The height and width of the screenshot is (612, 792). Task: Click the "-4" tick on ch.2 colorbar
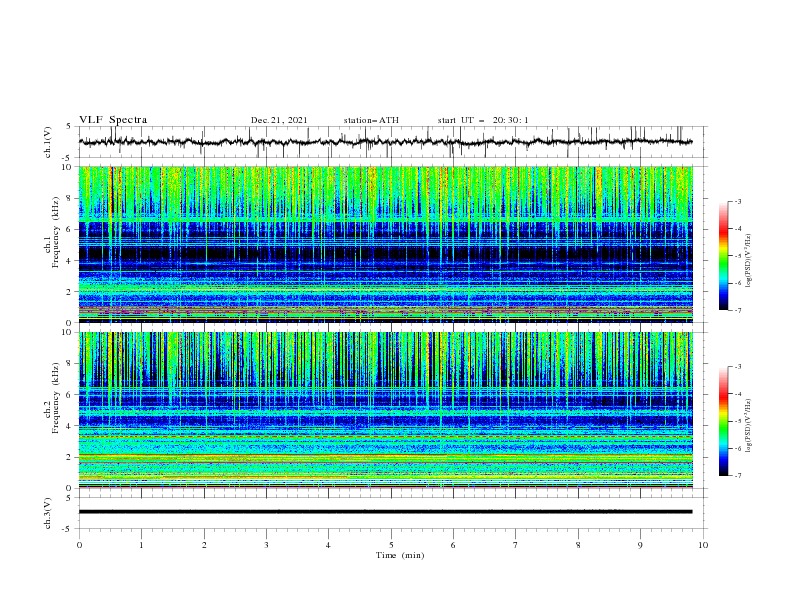pyautogui.click(x=738, y=394)
